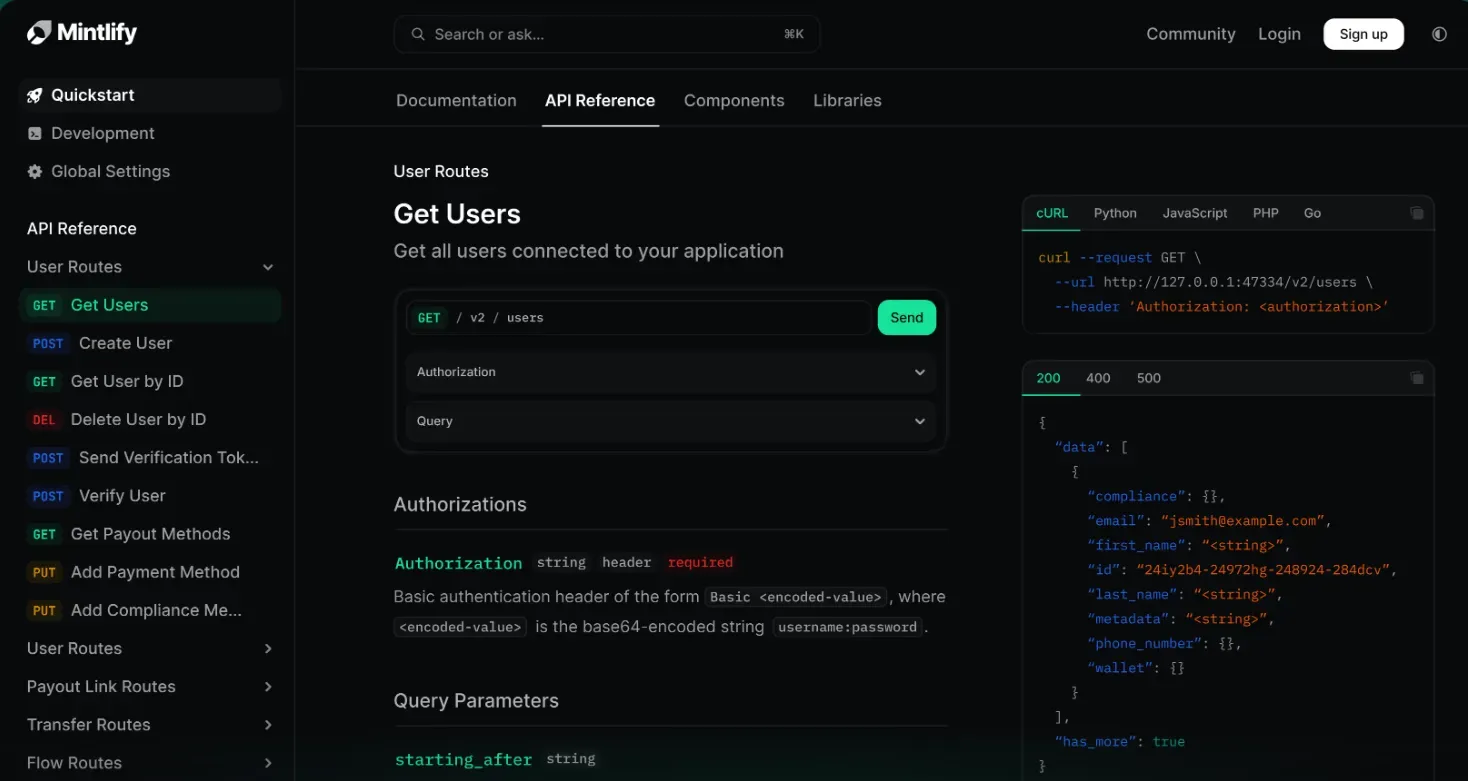Open the Libraries tab

tap(847, 100)
